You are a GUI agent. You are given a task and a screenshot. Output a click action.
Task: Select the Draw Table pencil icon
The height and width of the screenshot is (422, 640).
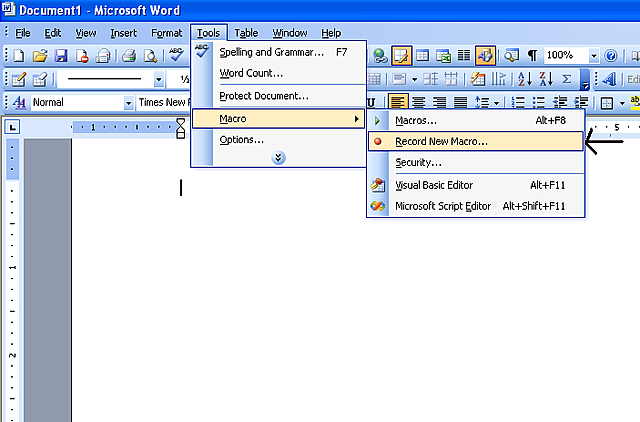point(18,79)
